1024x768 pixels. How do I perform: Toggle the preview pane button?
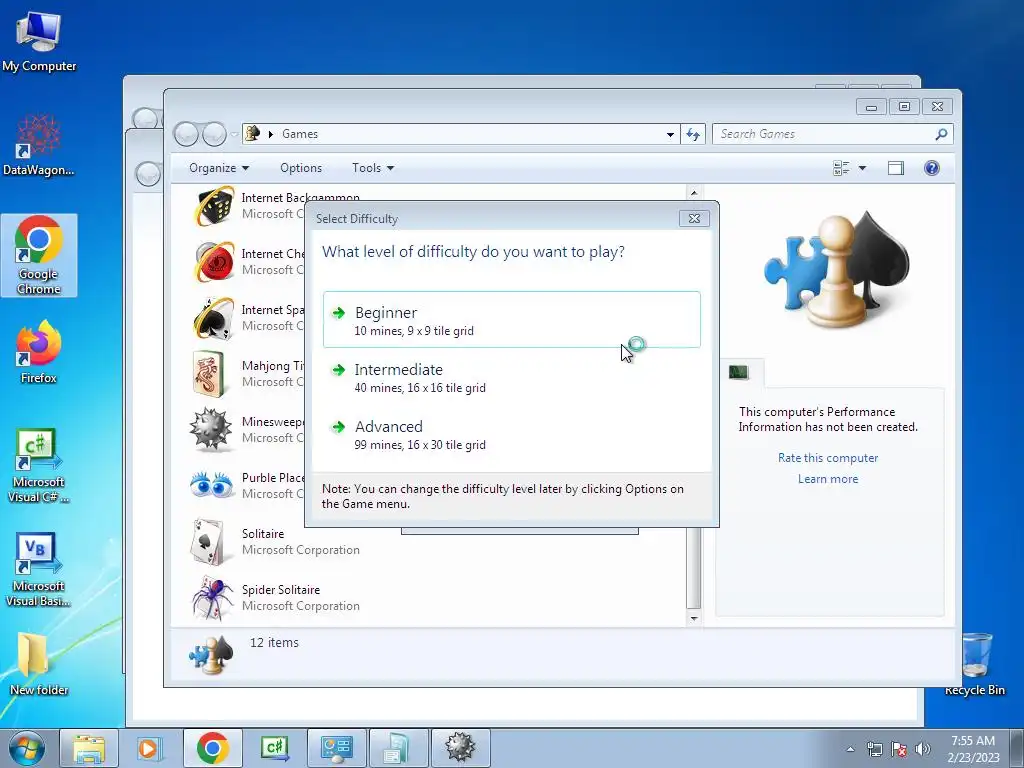pos(896,168)
